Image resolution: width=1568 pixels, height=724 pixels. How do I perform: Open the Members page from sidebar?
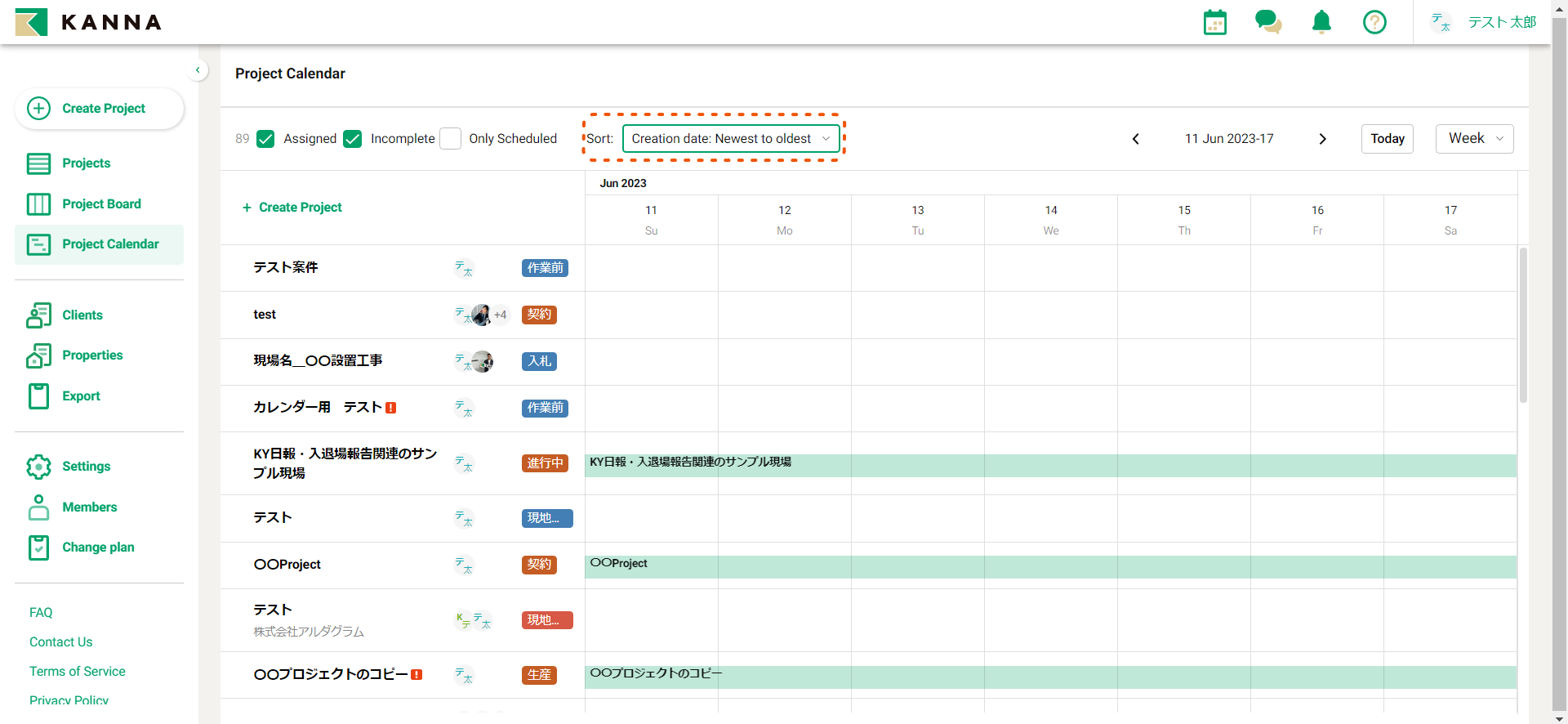click(89, 507)
